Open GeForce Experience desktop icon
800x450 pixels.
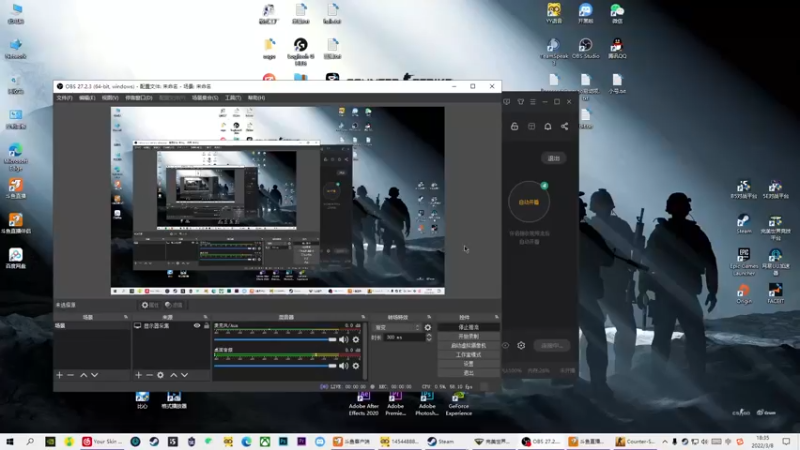458,404
